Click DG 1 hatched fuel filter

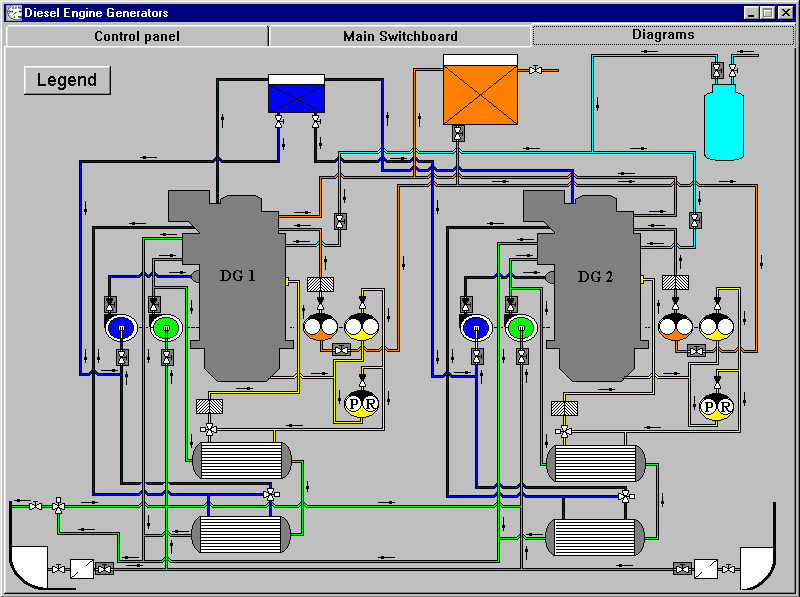pos(320,284)
